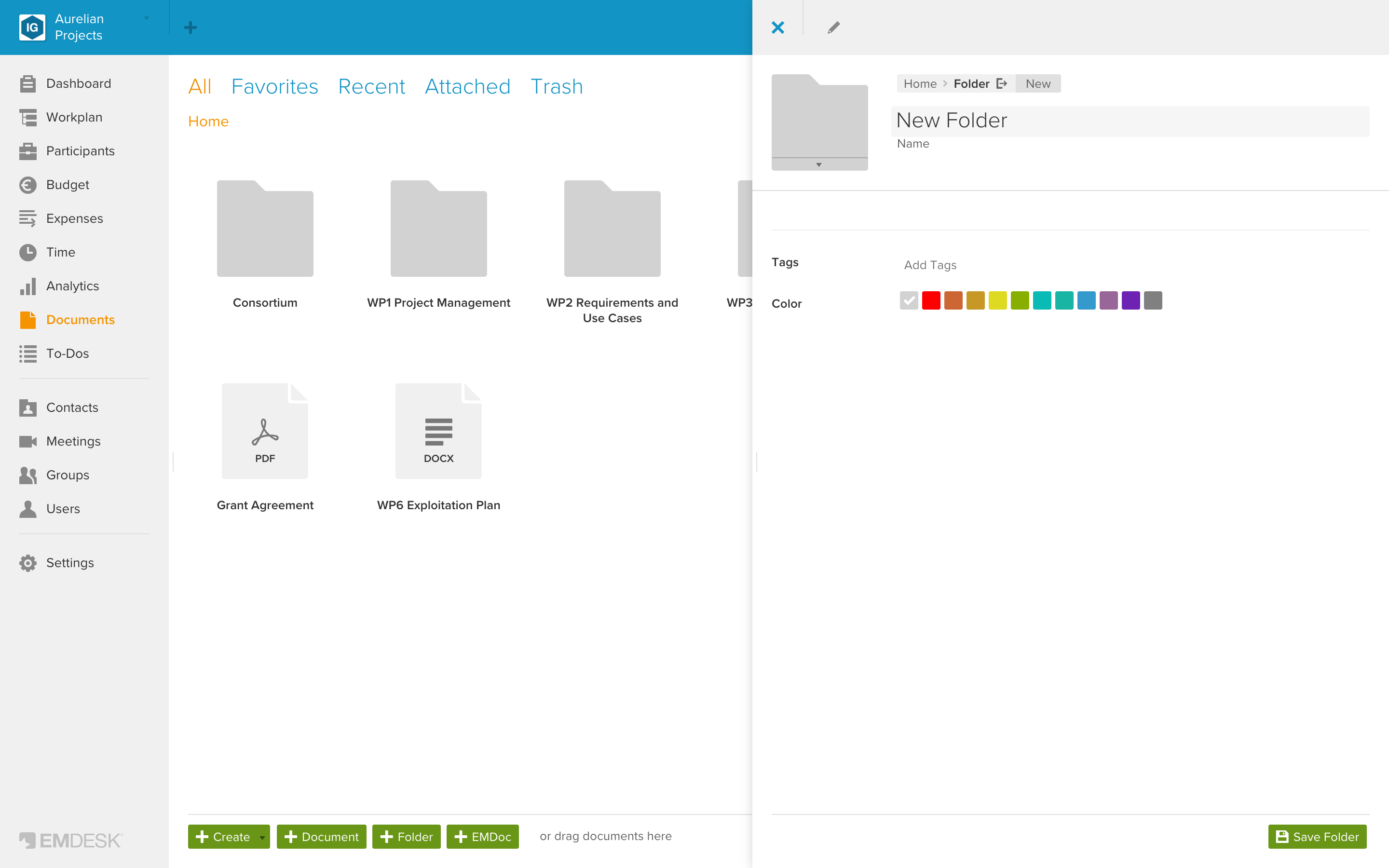
Task: Click the add Document button
Action: [321, 838]
